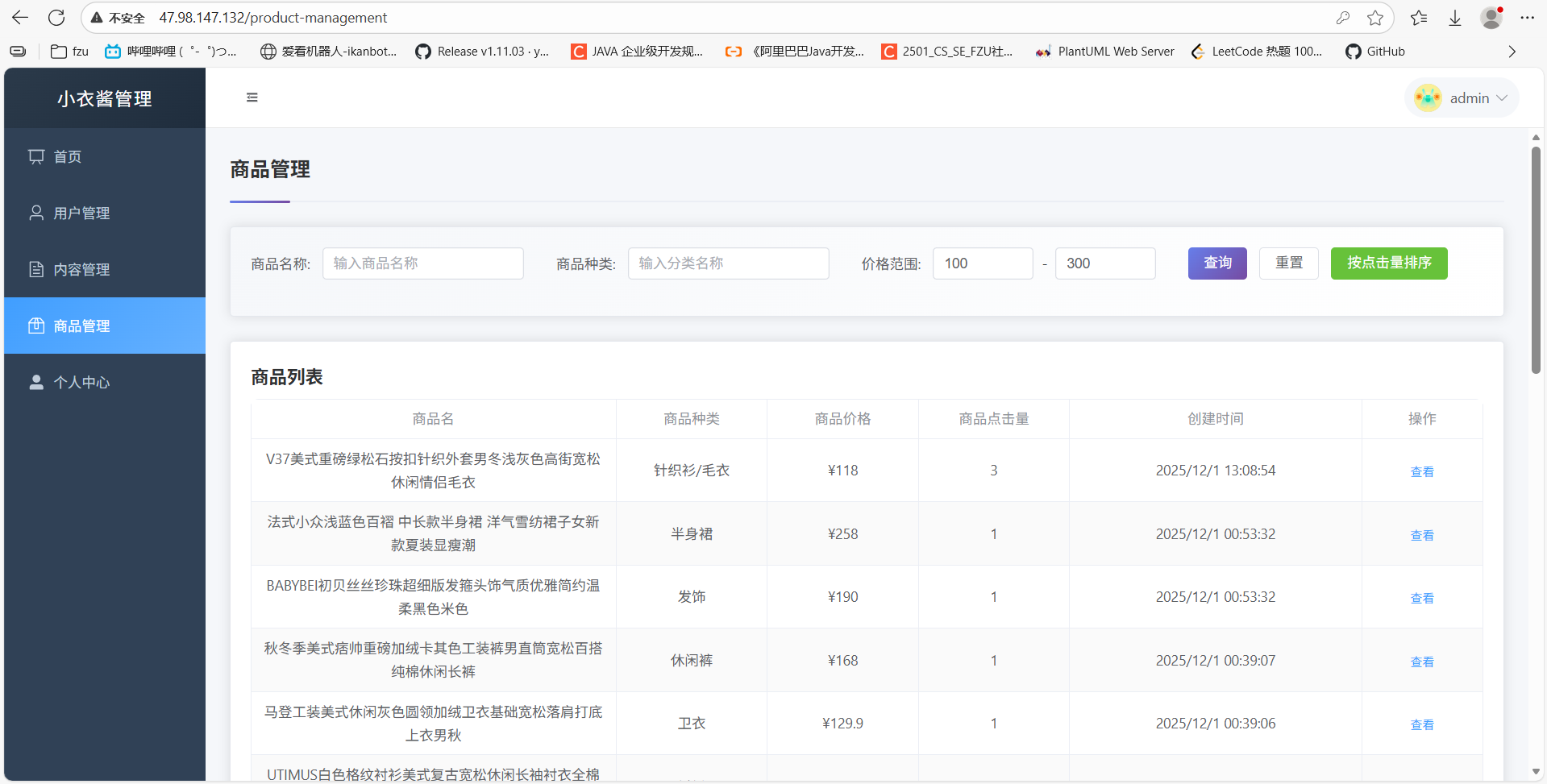Click the 重置 reset button

[1289, 263]
